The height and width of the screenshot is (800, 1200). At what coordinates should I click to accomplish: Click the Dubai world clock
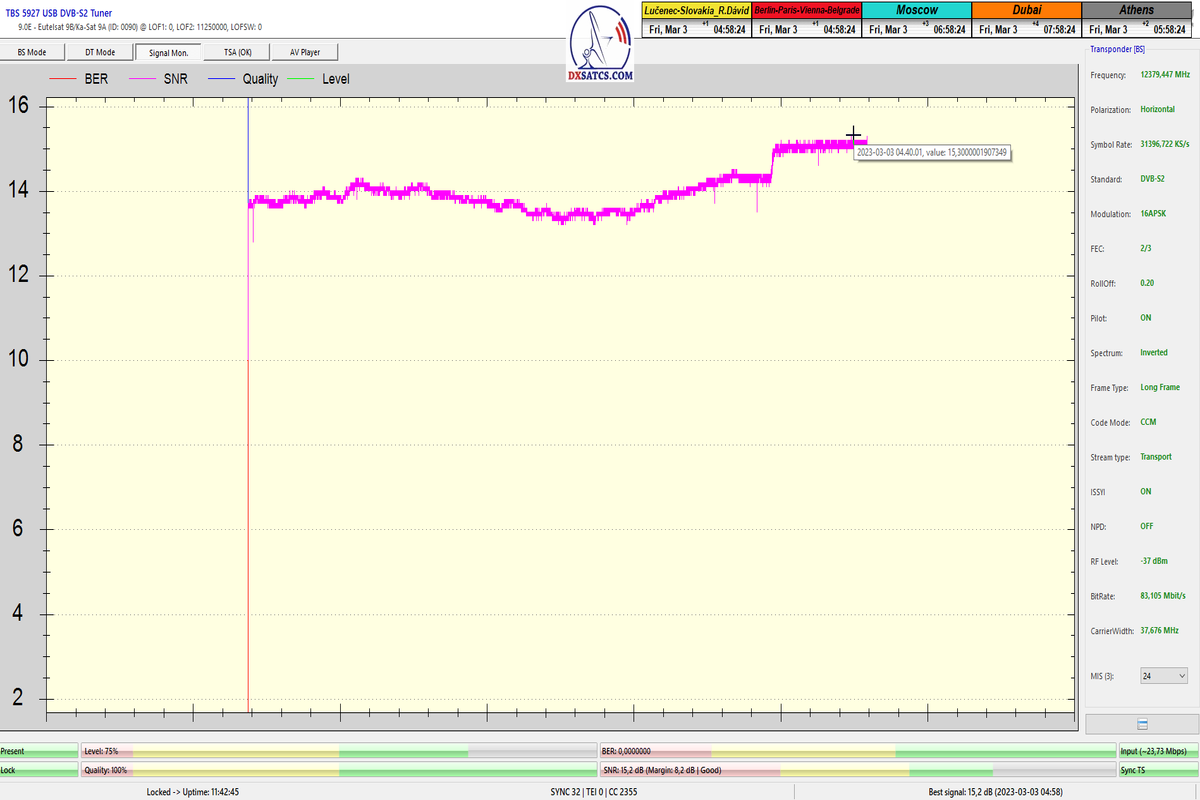[1026, 20]
